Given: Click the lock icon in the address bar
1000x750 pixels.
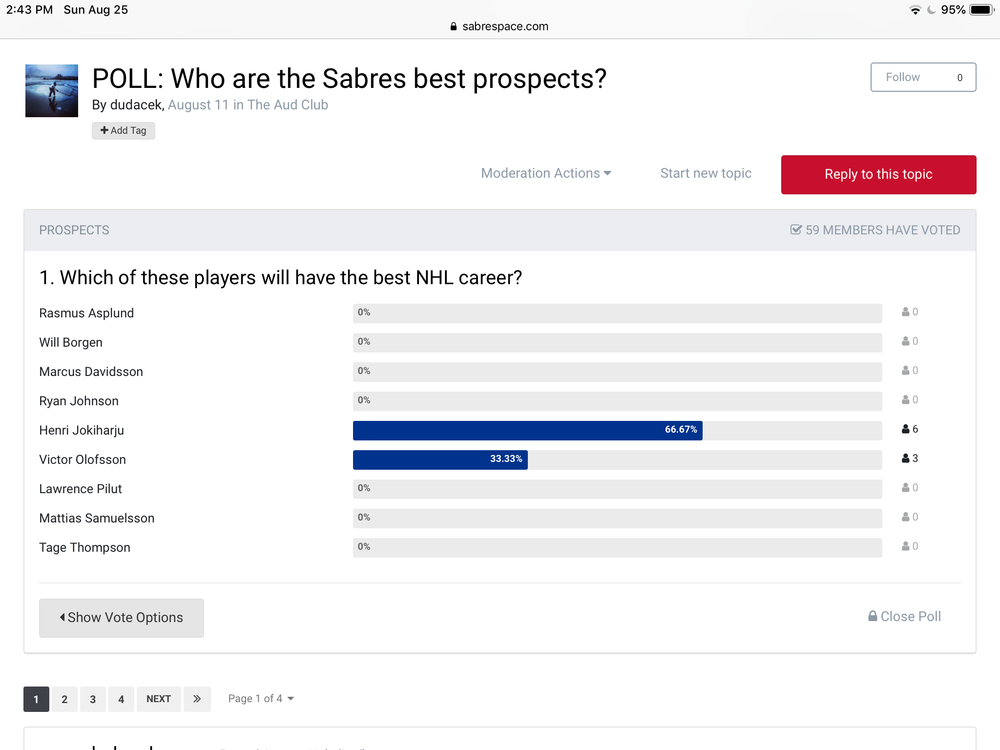Looking at the screenshot, I should (x=453, y=26).
